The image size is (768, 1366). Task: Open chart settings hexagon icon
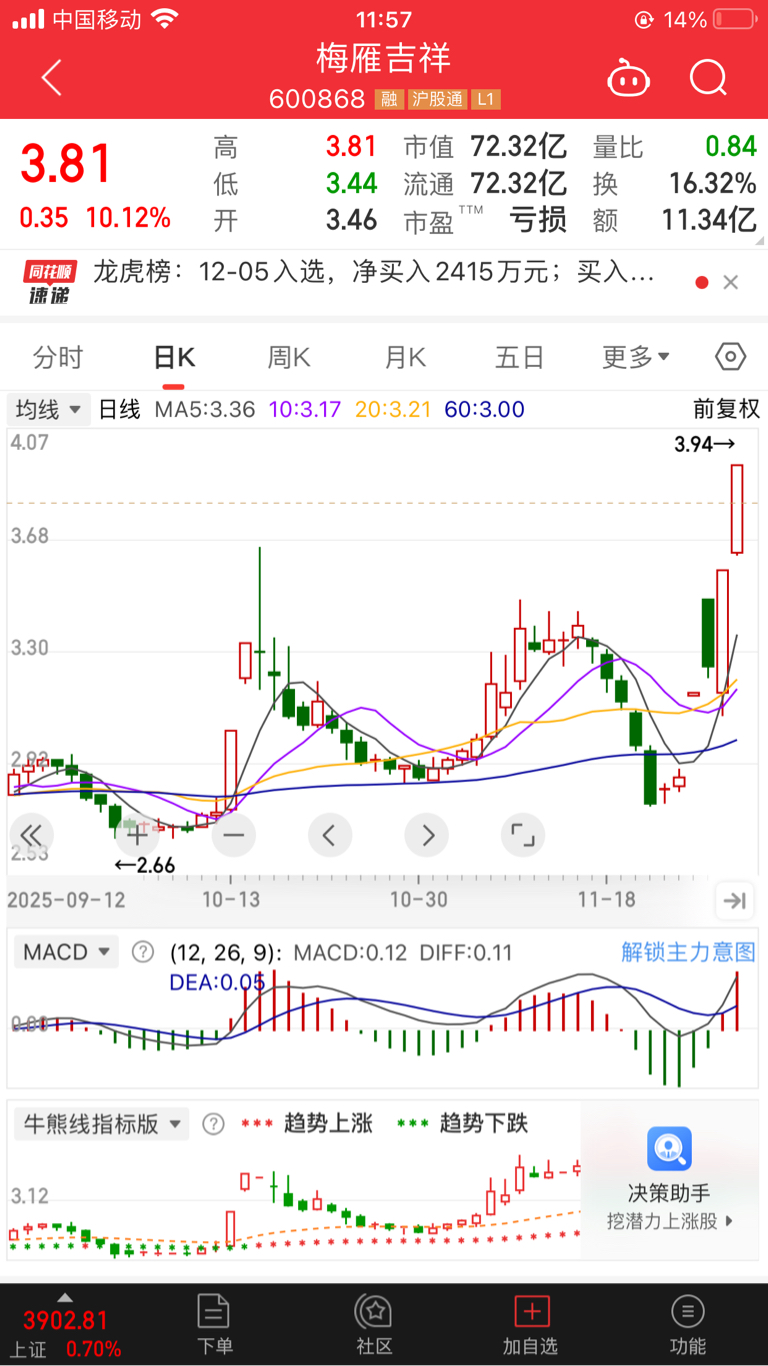click(731, 357)
